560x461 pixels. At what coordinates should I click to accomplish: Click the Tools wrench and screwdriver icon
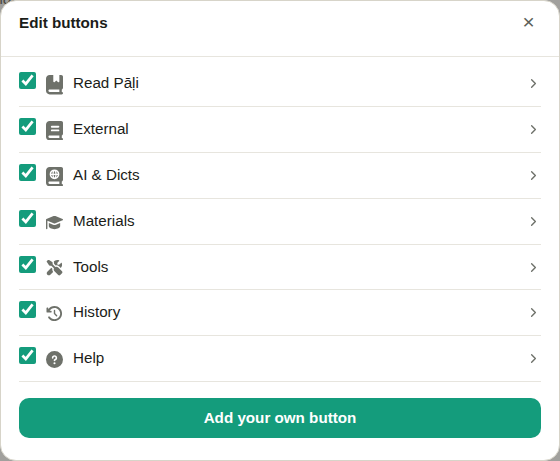[x=54, y=267]
